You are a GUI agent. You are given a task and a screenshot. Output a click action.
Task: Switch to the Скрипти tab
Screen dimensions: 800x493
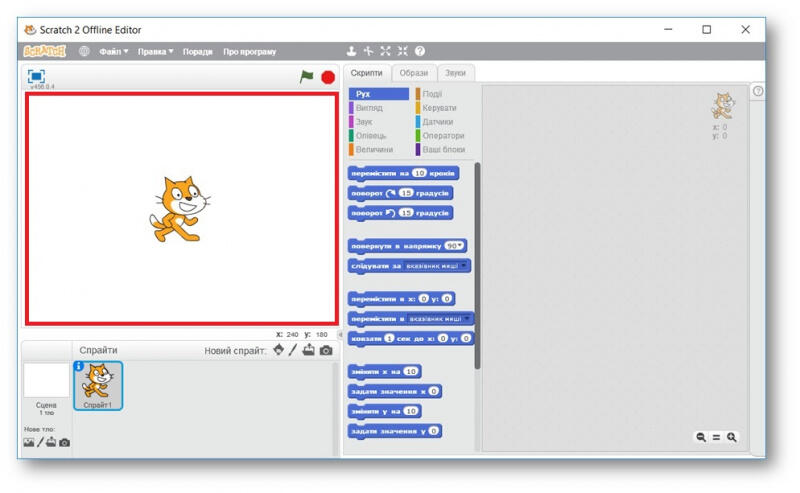(366, 73)
